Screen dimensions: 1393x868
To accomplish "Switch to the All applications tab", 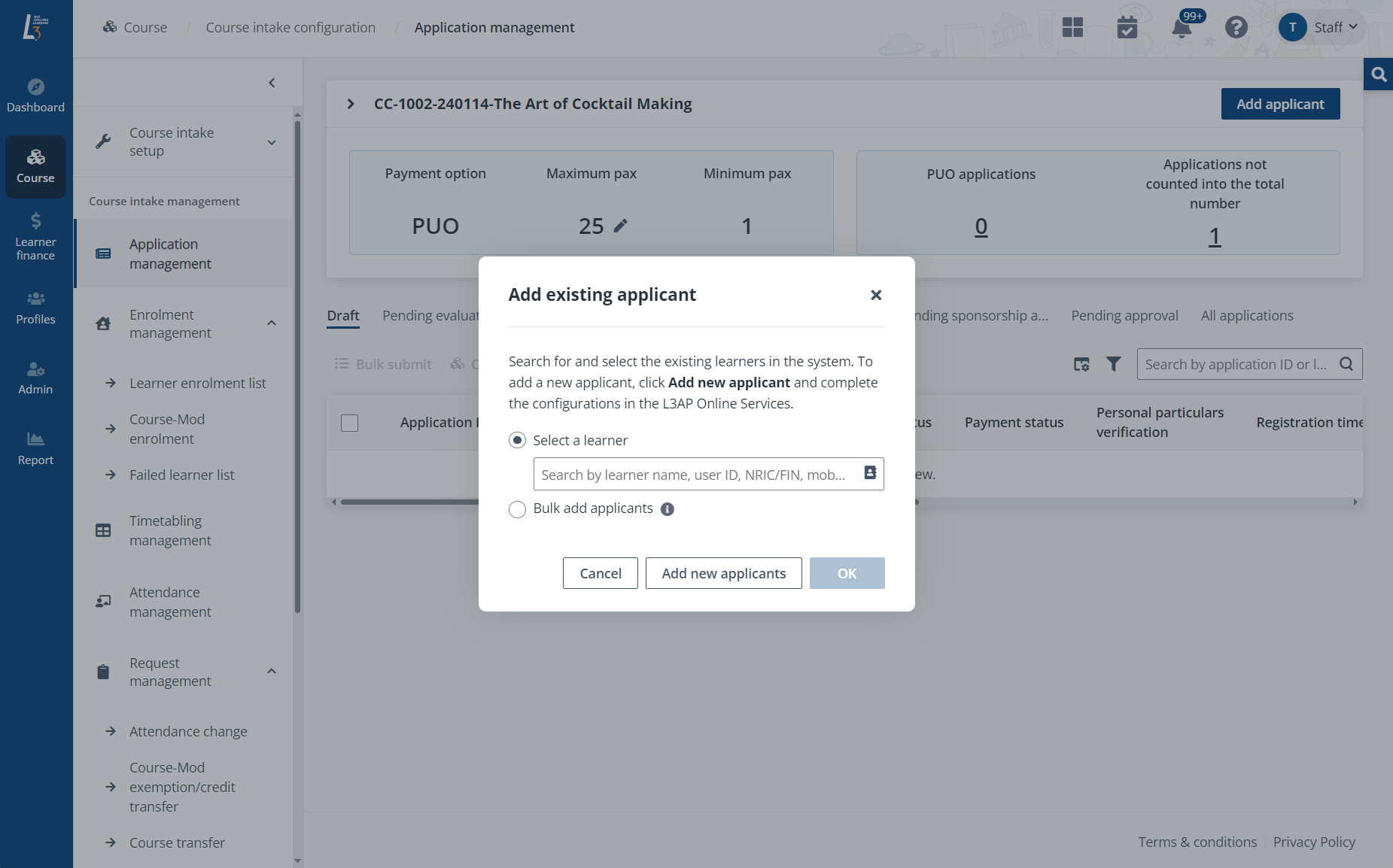I will [x=1246, y=315].
